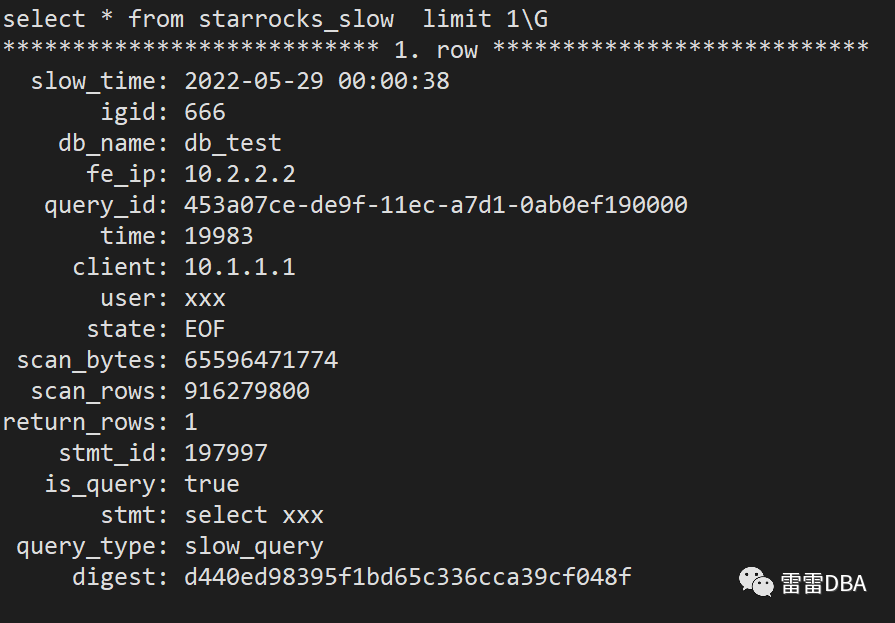Click the return_rows field label

[x=85, y=422]
